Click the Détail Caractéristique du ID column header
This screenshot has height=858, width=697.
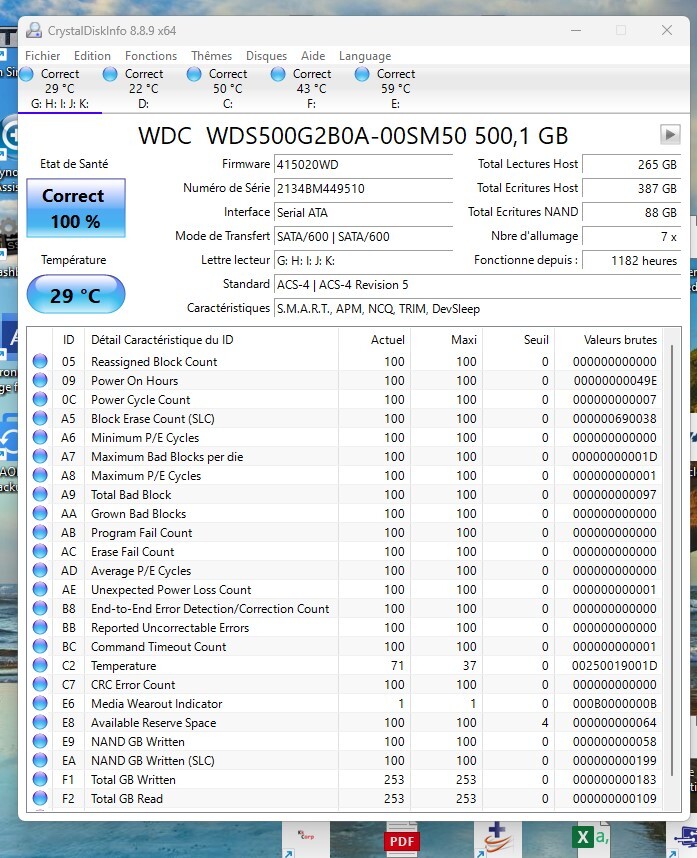point(211,340)
